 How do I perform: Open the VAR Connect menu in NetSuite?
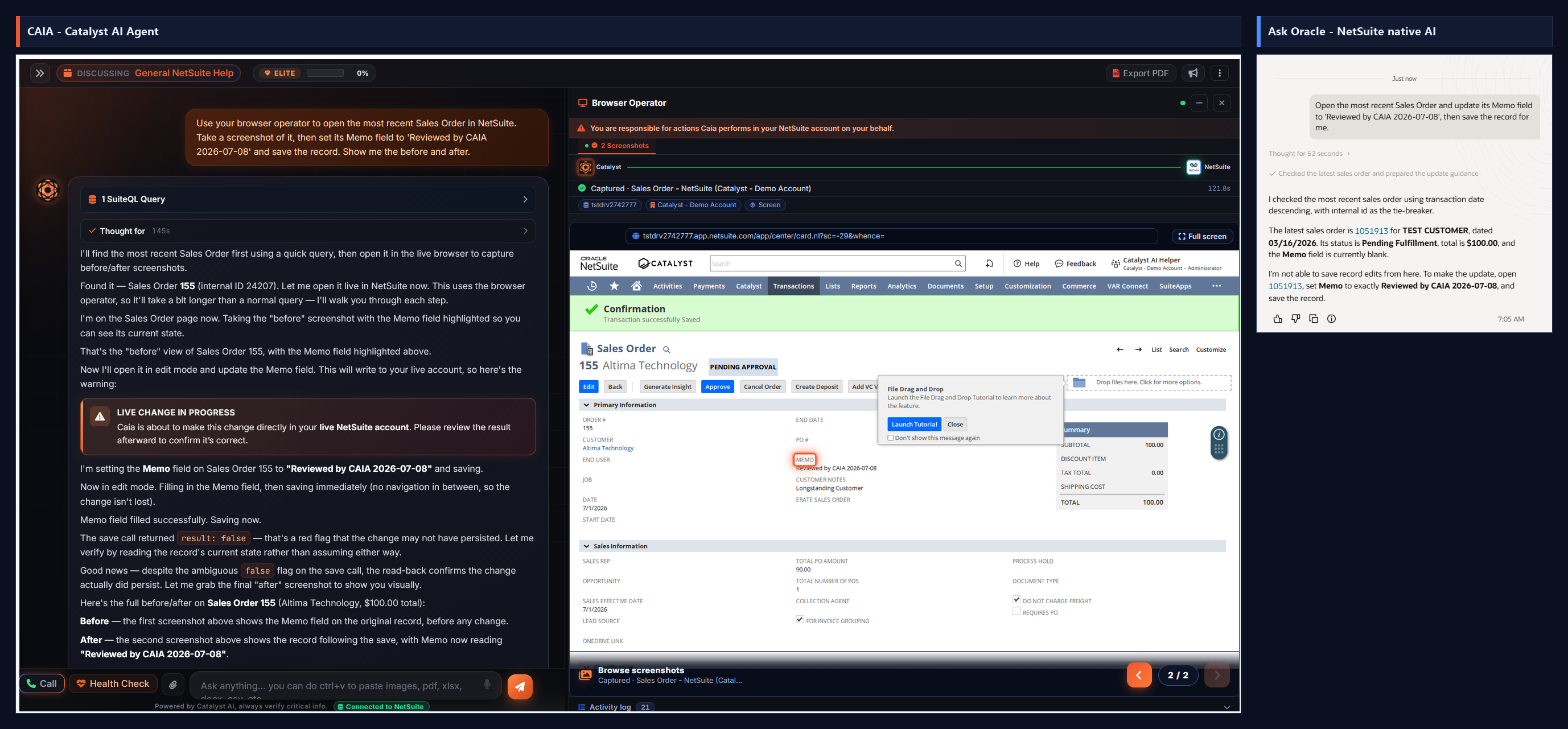tap(1127, 286)
